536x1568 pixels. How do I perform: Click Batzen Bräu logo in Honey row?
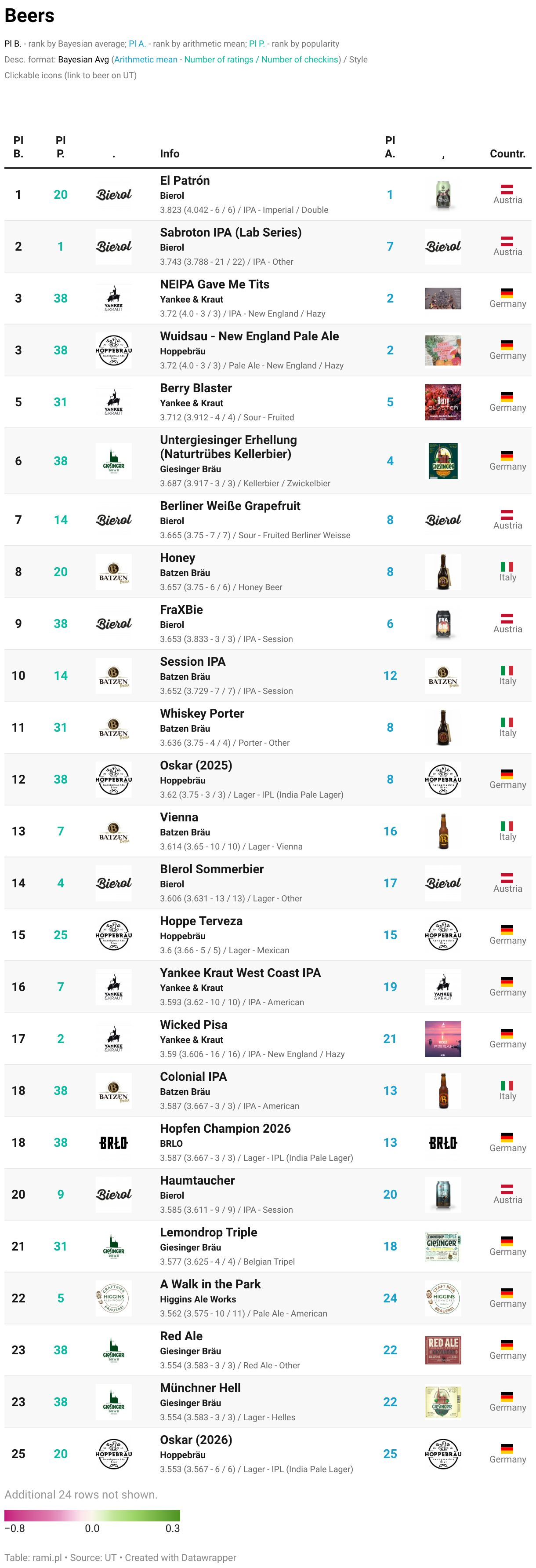[x=114, y=572]
